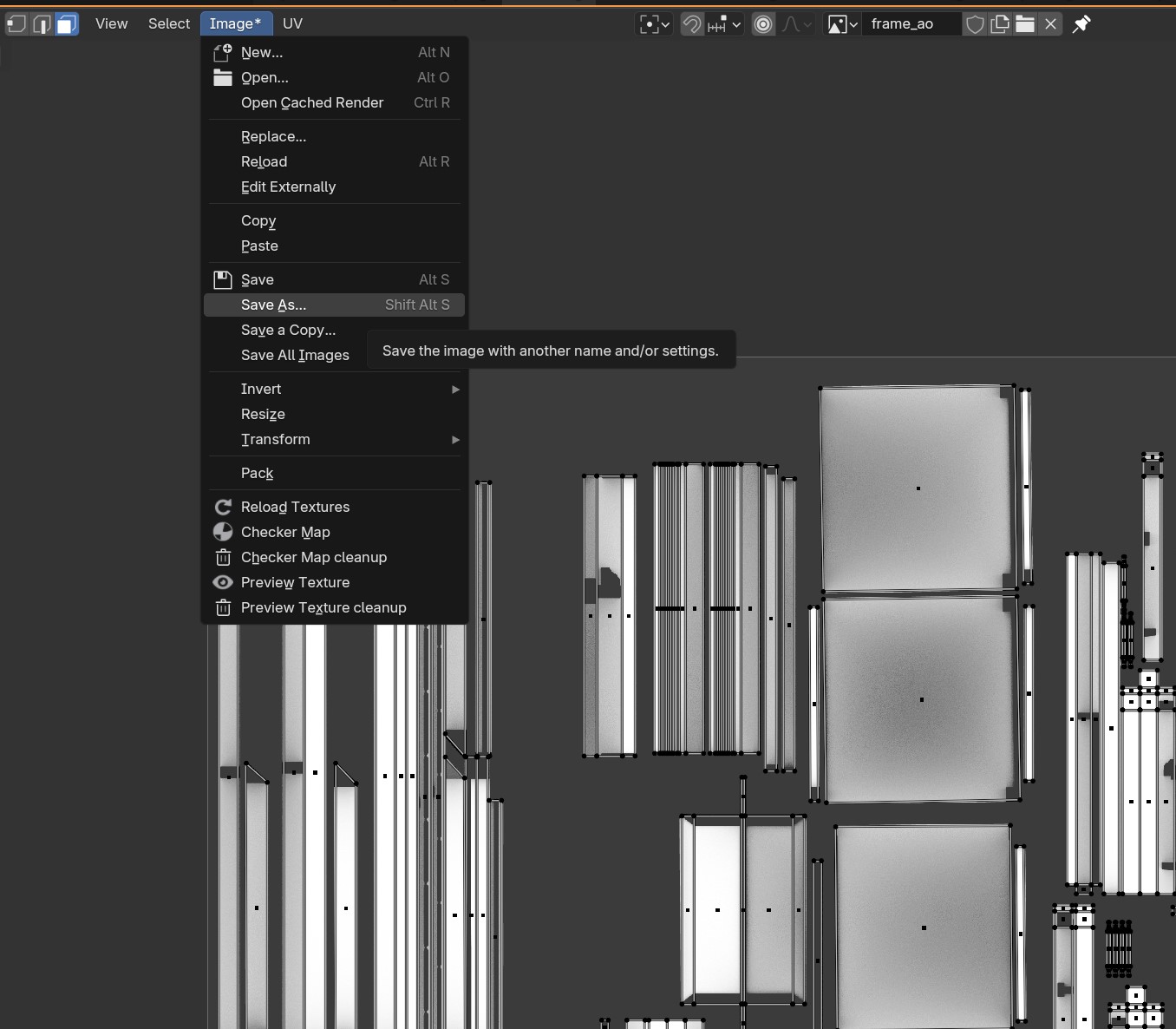Click the New image icon in menu
This screenshot has height=1029, width=1176.
[223, 52]
